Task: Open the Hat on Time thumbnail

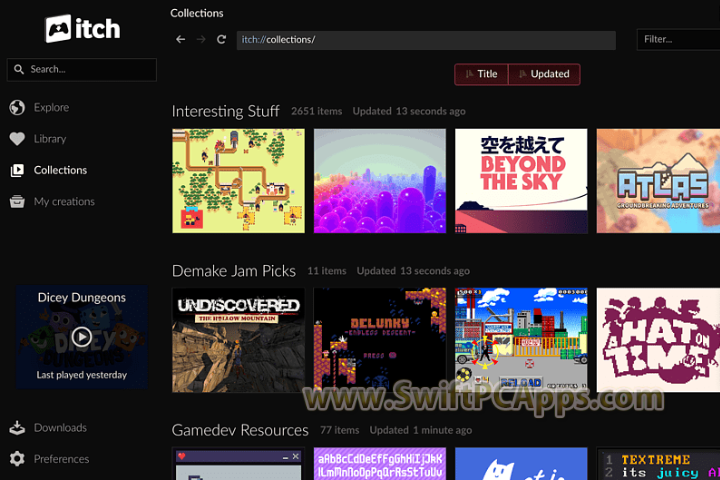Action: (658, 340)
